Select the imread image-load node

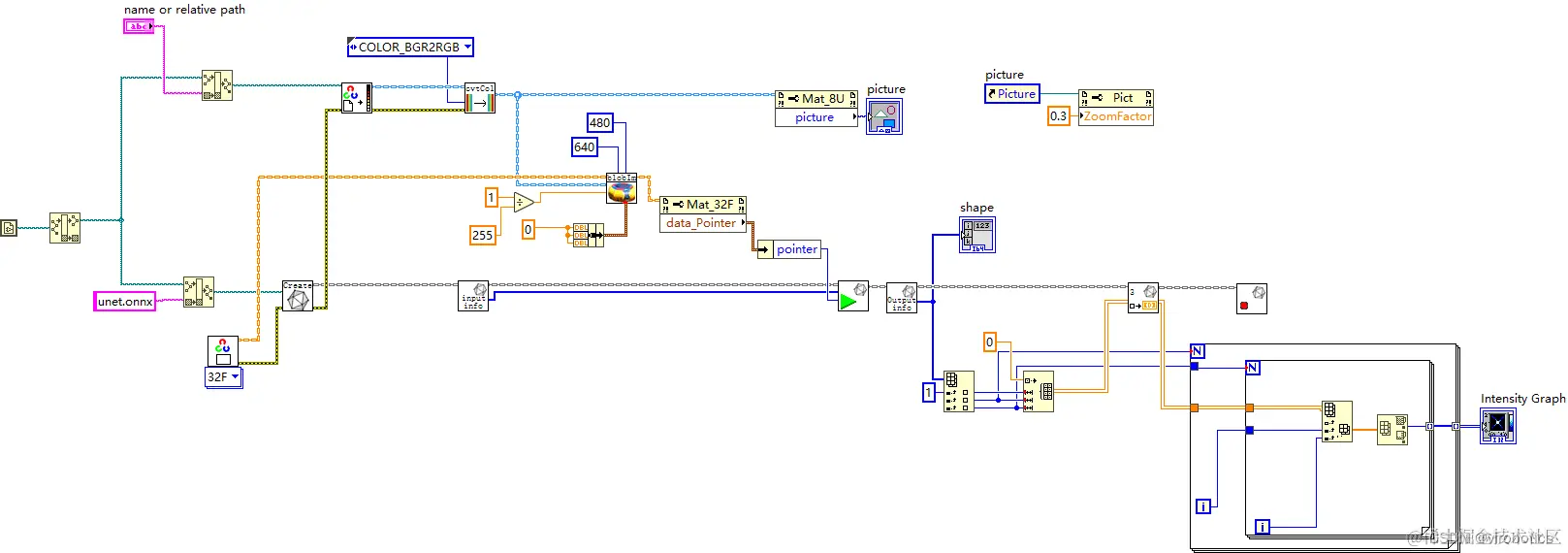356,98
